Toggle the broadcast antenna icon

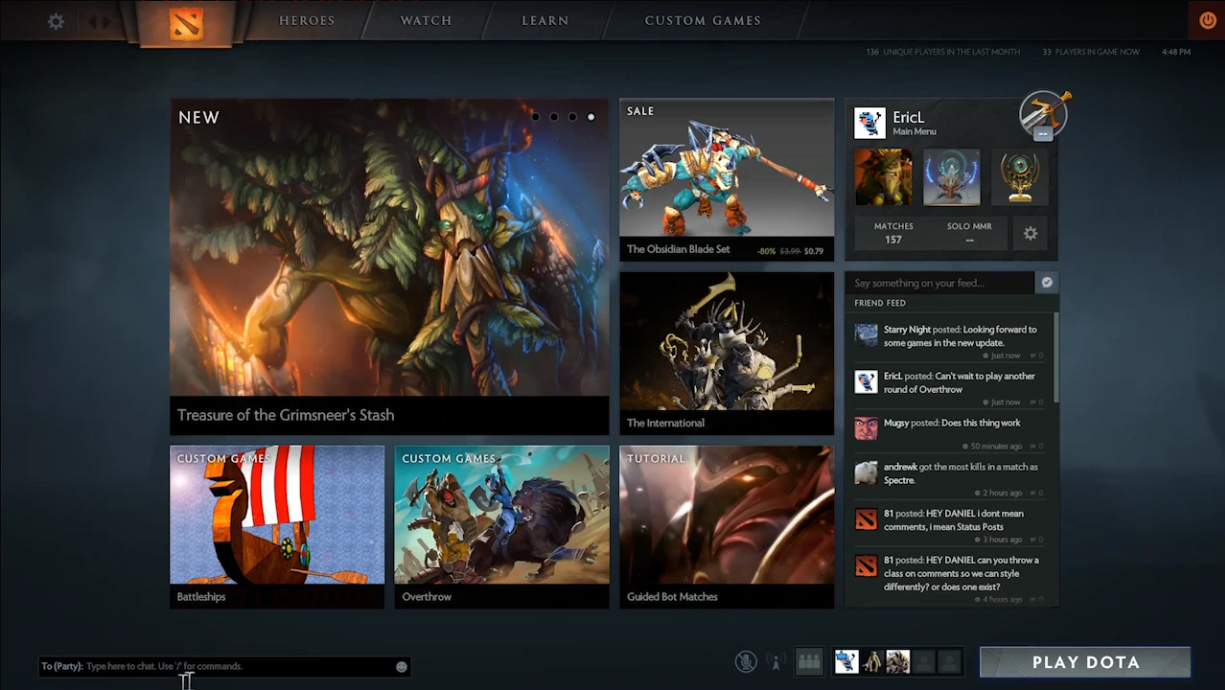pyautogui.click(x=776, y=661)
